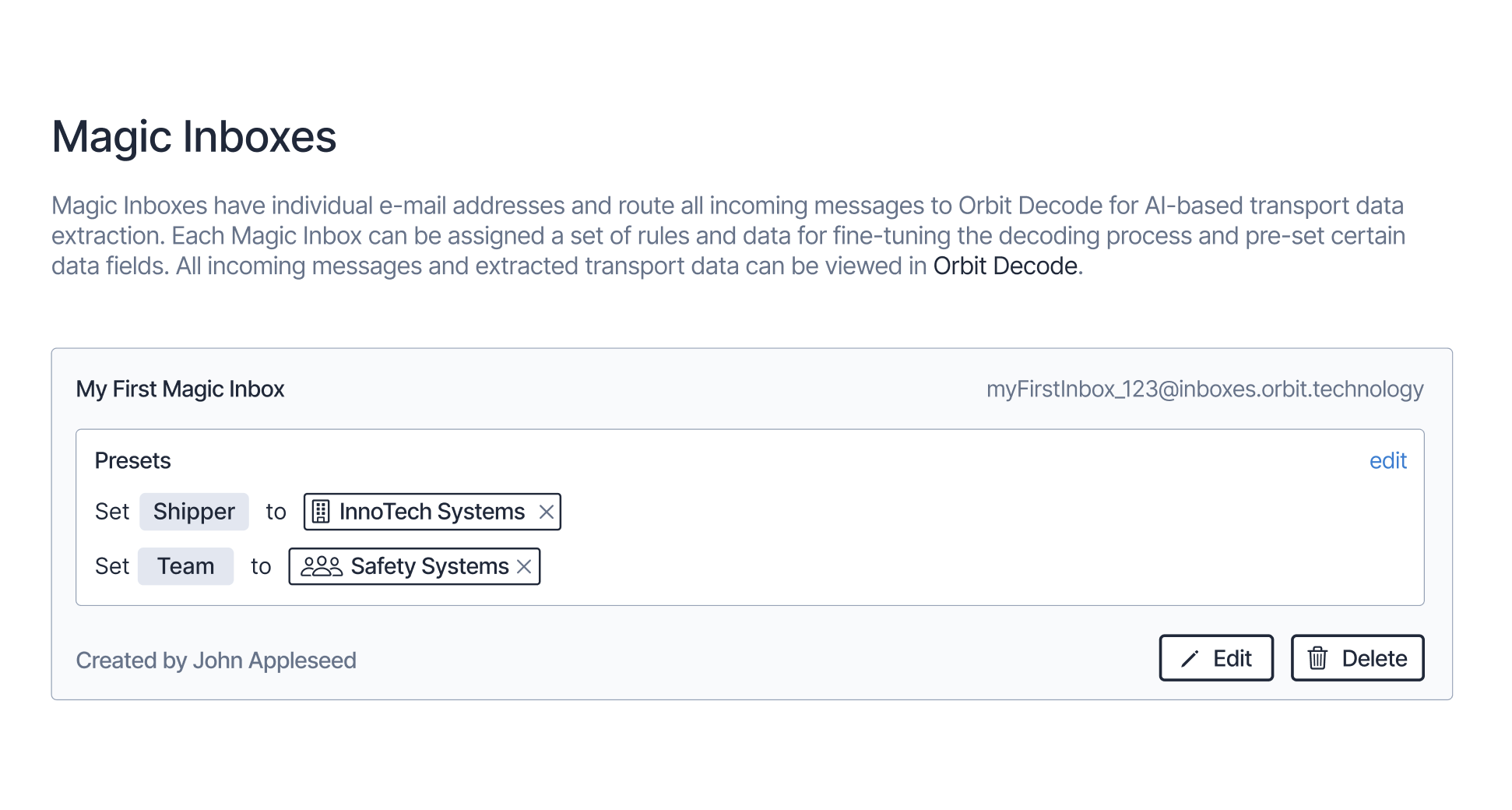Select the Shipper field tag
1512x810 pixels.
(194, 512)
